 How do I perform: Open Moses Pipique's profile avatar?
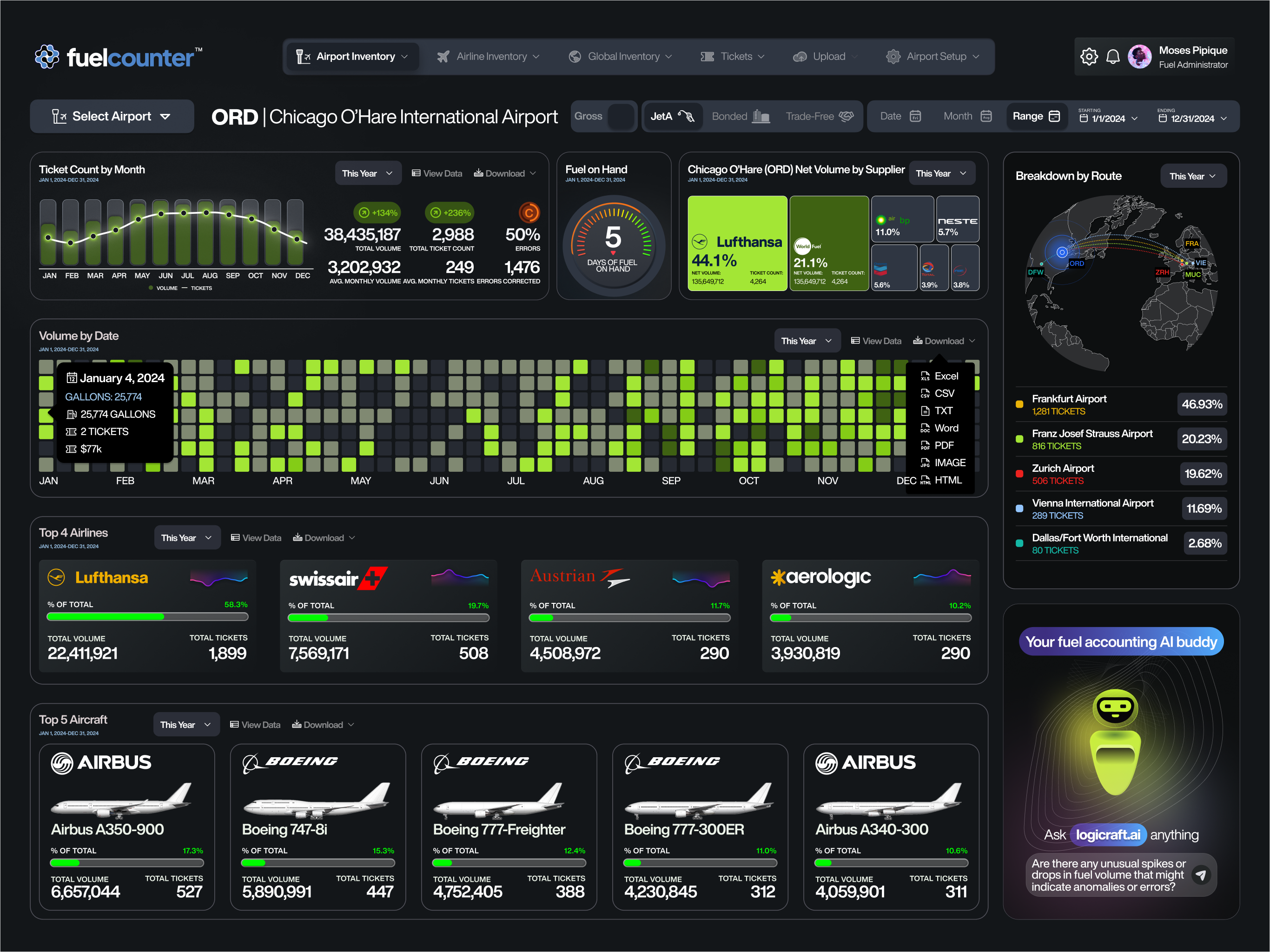point(1139,56)
